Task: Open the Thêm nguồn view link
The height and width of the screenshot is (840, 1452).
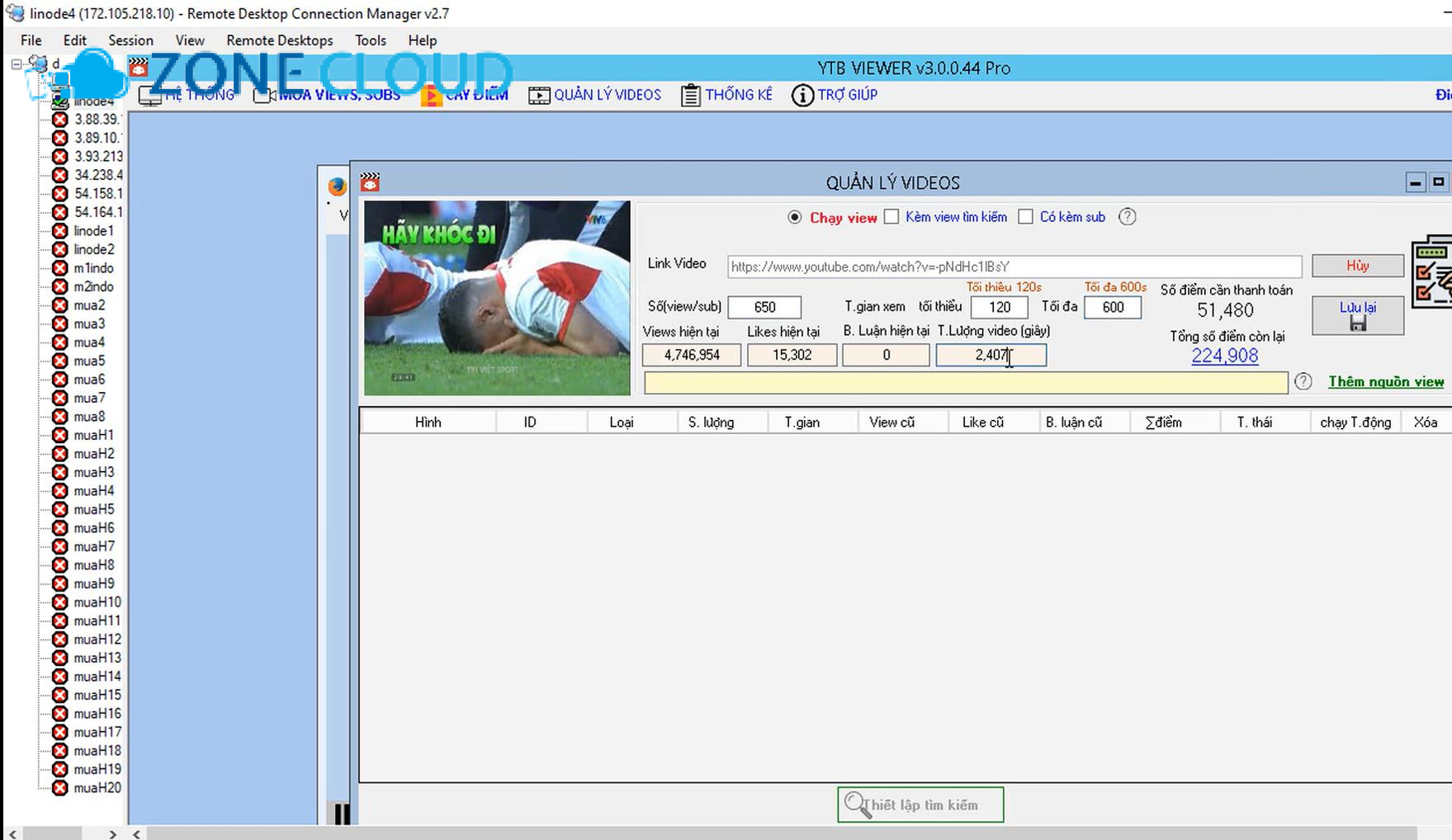Action: click(x=1385, y=381)
